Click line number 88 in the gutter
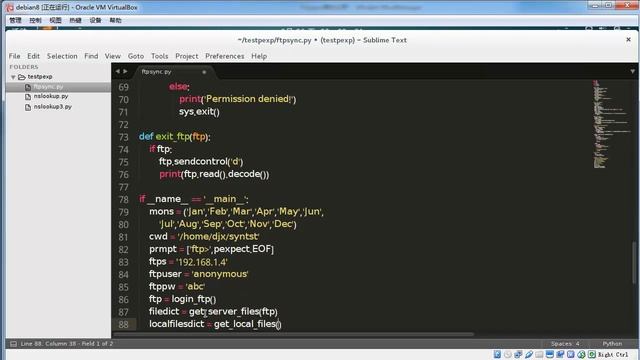 123,324
